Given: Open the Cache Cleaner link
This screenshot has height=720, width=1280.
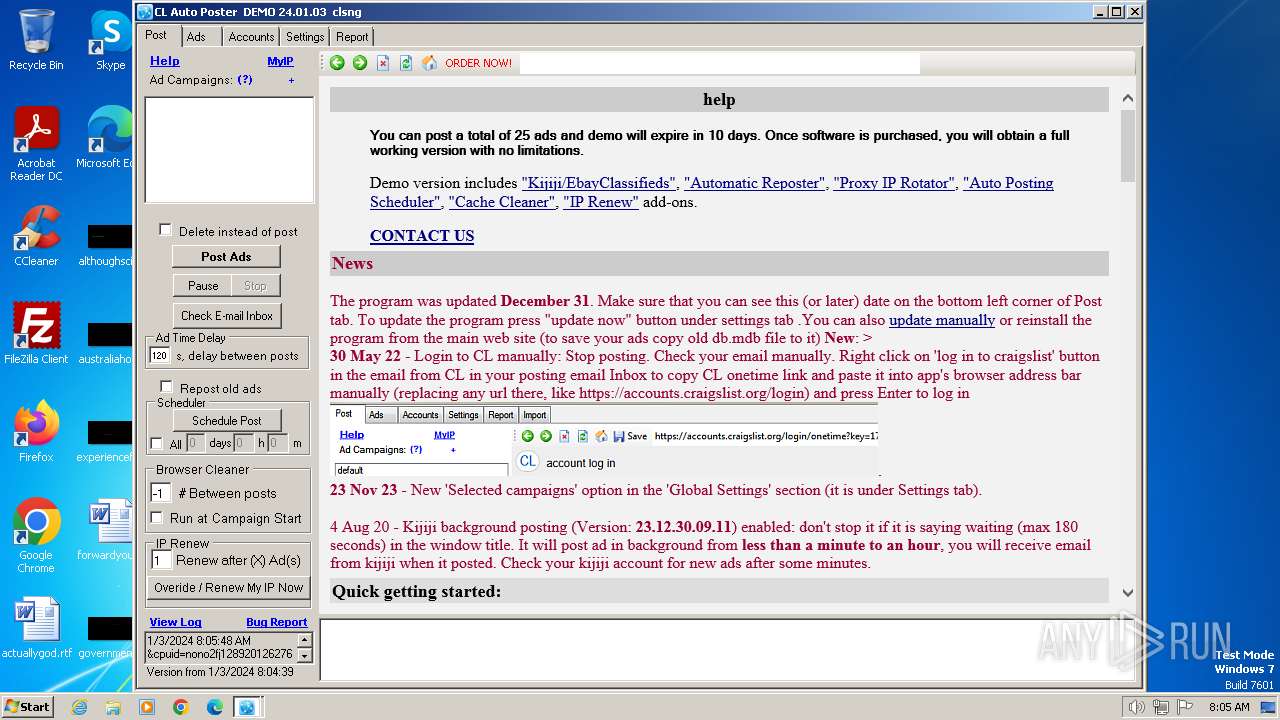Looking at the screenshot, I should (x=502, y=202).
